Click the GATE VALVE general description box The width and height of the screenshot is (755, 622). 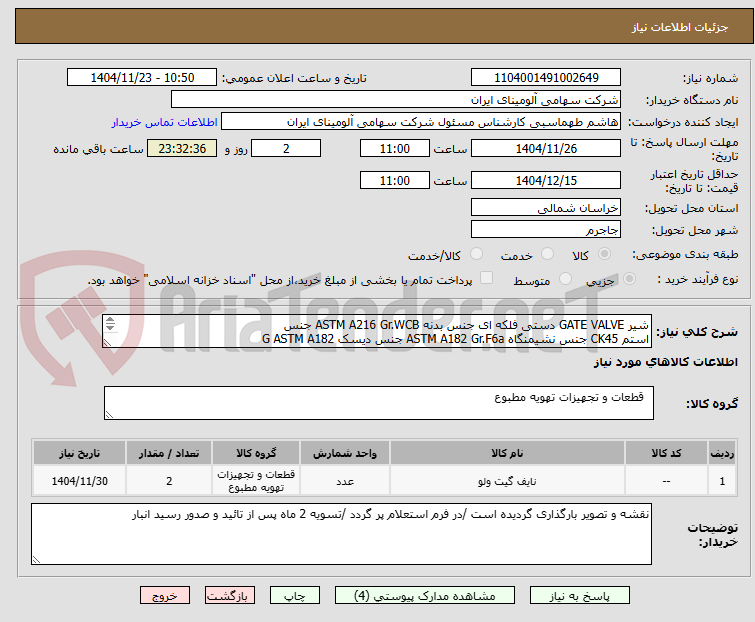pyautogui.click(x=377, y=331)
